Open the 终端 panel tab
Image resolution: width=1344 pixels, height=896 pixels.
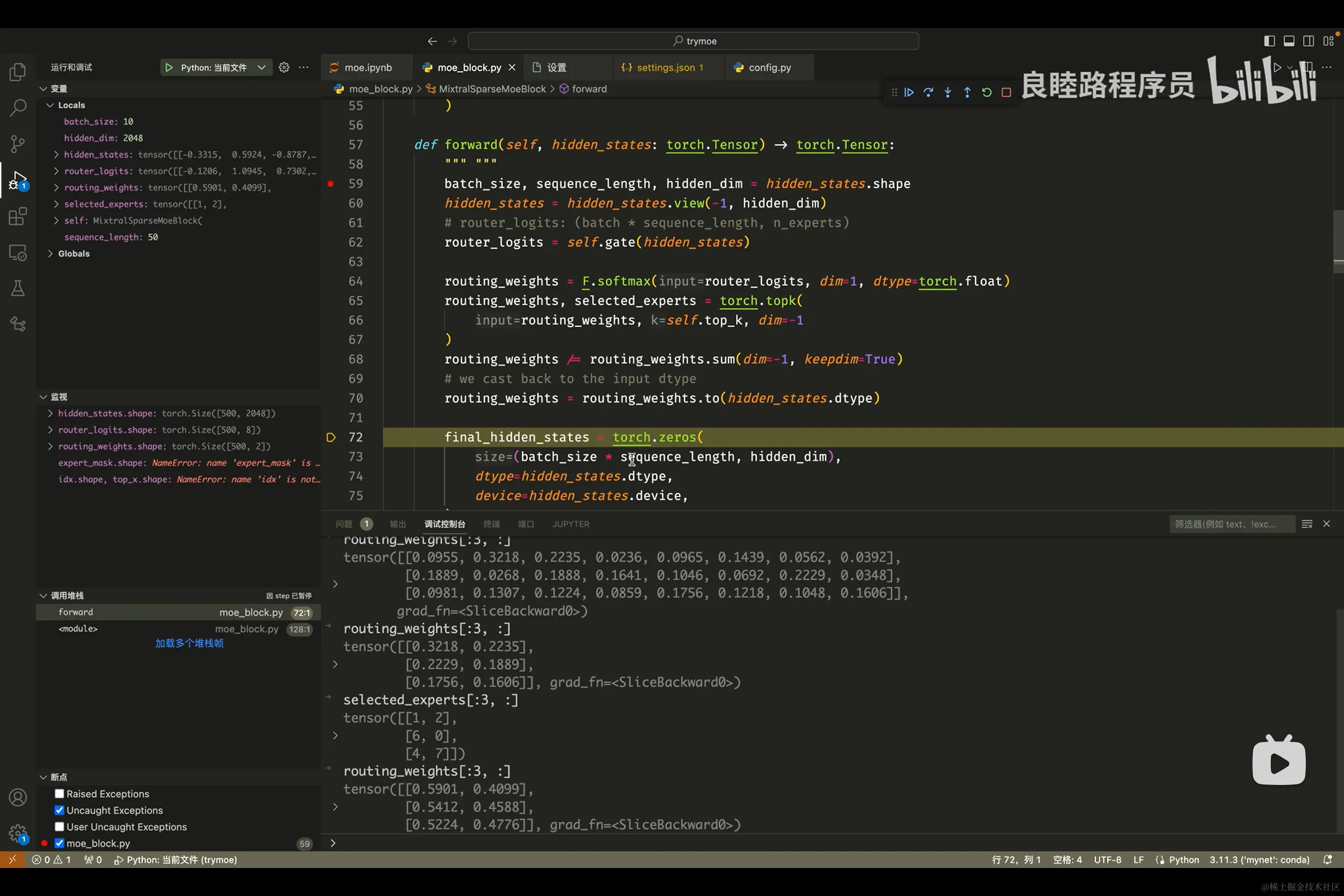[x=491, y=524]
